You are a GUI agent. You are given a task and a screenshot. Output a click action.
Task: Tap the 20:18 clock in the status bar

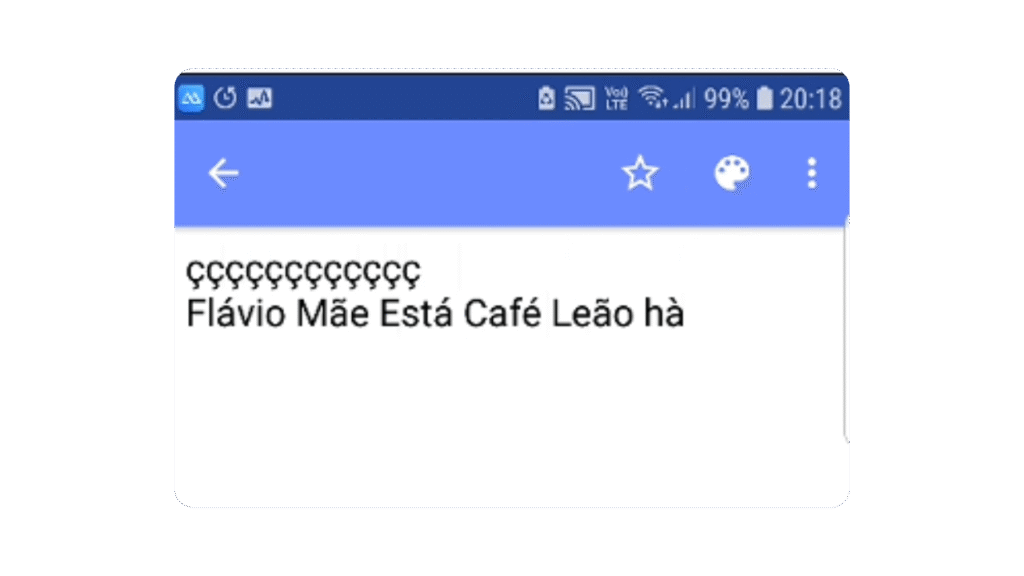(x=810, y=99)
